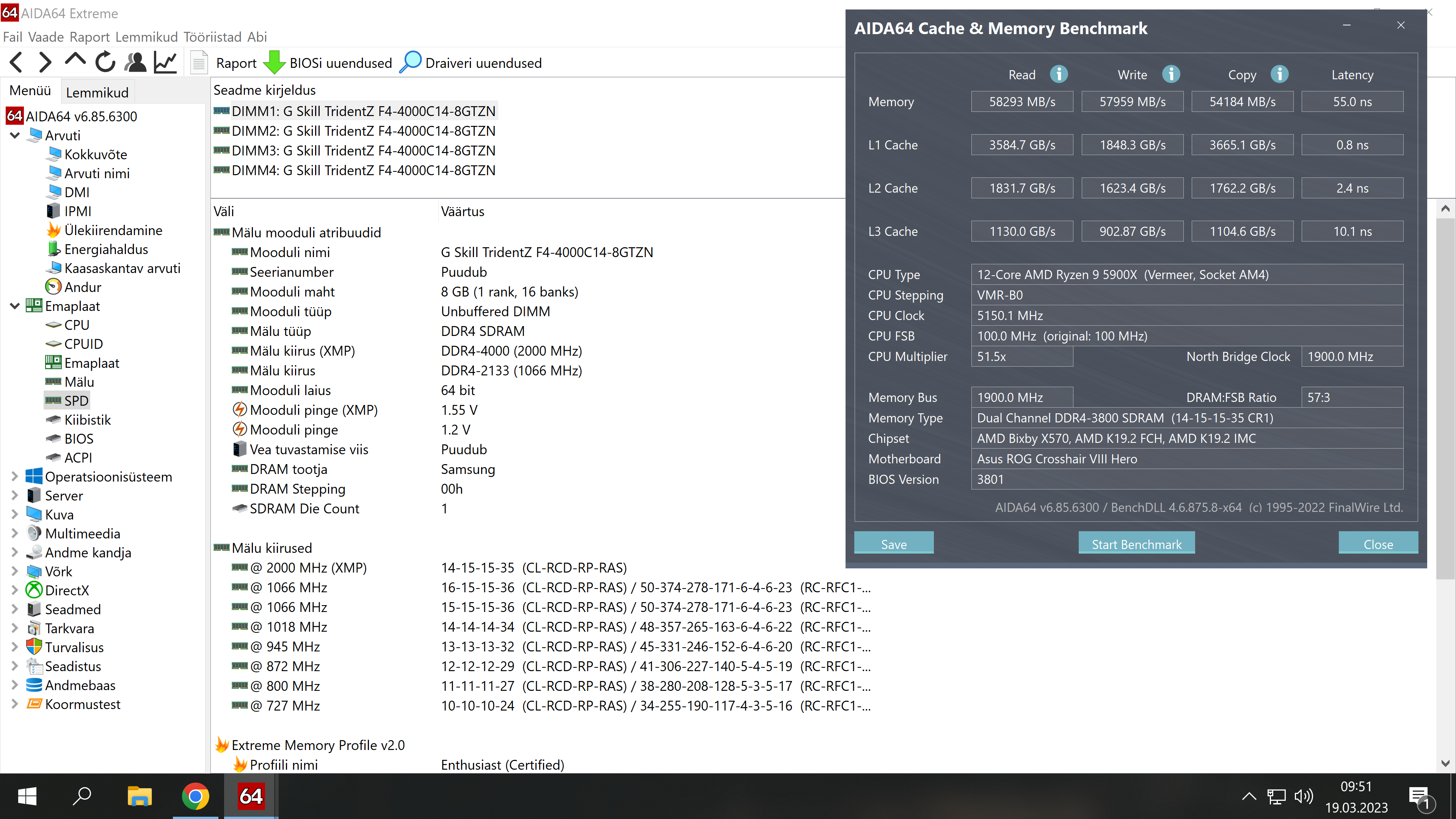Click the vertical scrollbar up arrow
Screen dimensions: 1456x819
pos(1445,209)
